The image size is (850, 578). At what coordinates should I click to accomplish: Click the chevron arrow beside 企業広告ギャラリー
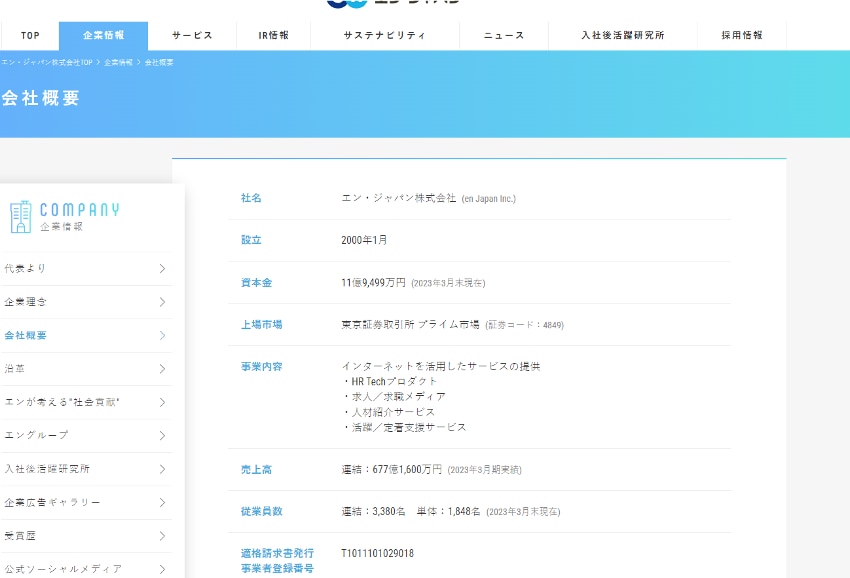(162, 503)
